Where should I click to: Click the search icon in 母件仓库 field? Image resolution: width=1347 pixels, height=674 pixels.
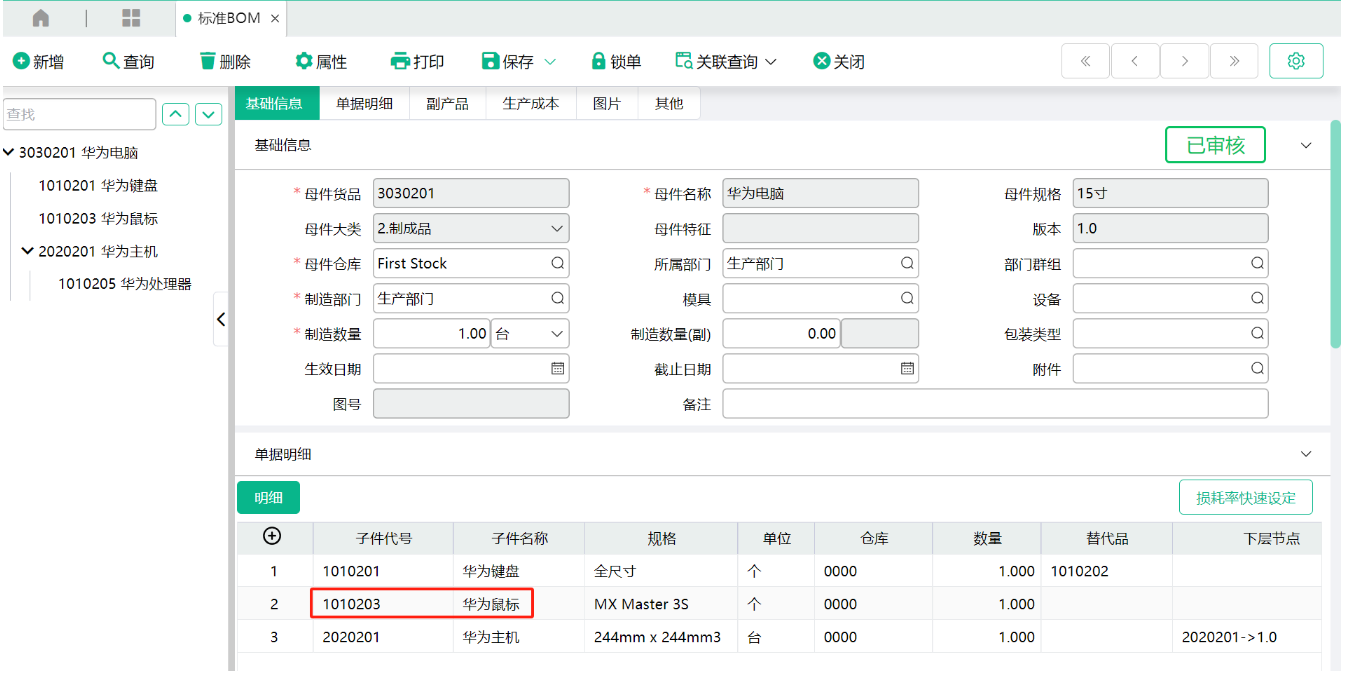click(x=557, y=264)
